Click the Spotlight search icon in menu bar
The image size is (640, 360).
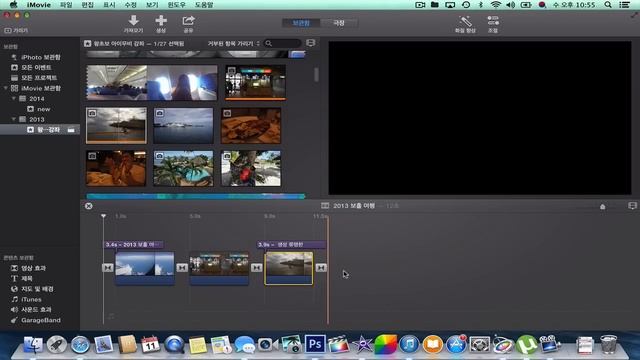[608, 5]
